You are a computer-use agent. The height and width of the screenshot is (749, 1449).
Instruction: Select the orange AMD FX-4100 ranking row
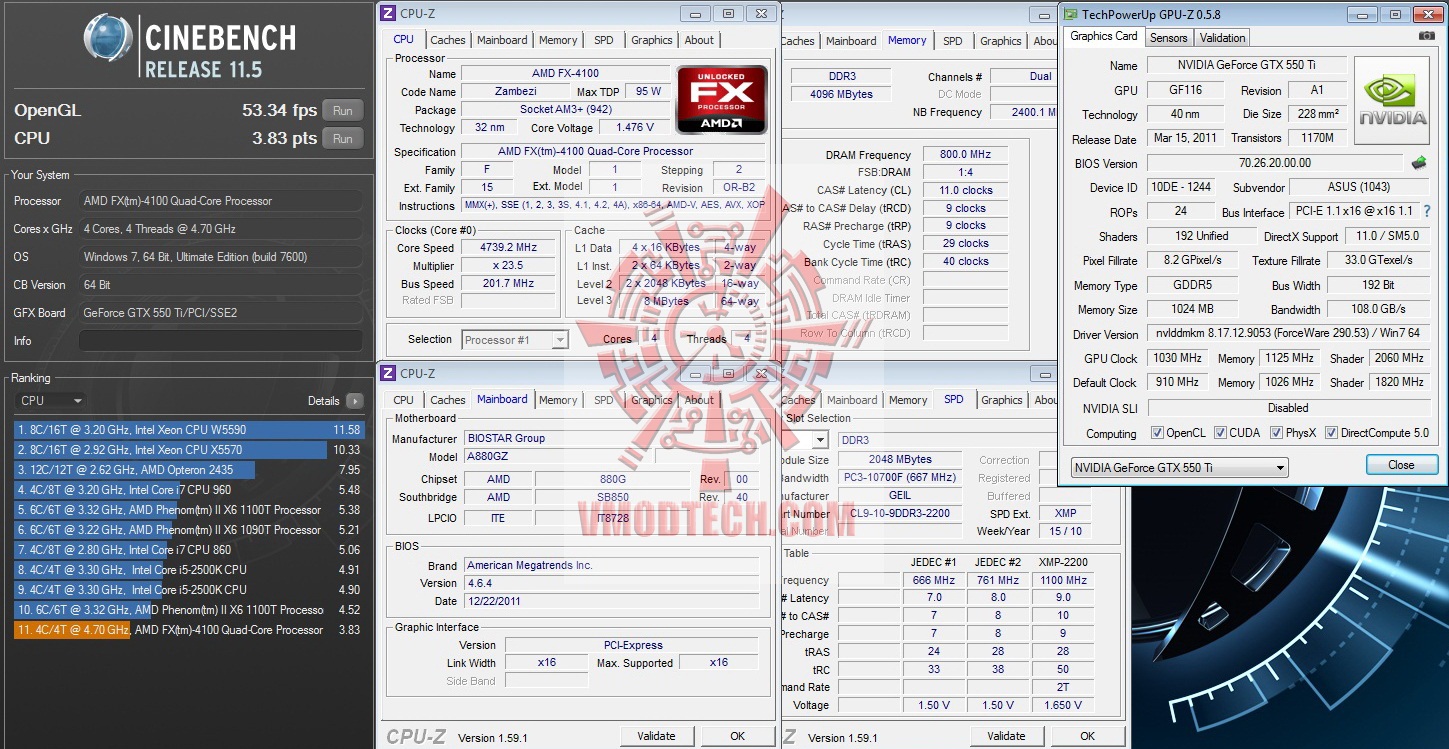pos(188,630)
